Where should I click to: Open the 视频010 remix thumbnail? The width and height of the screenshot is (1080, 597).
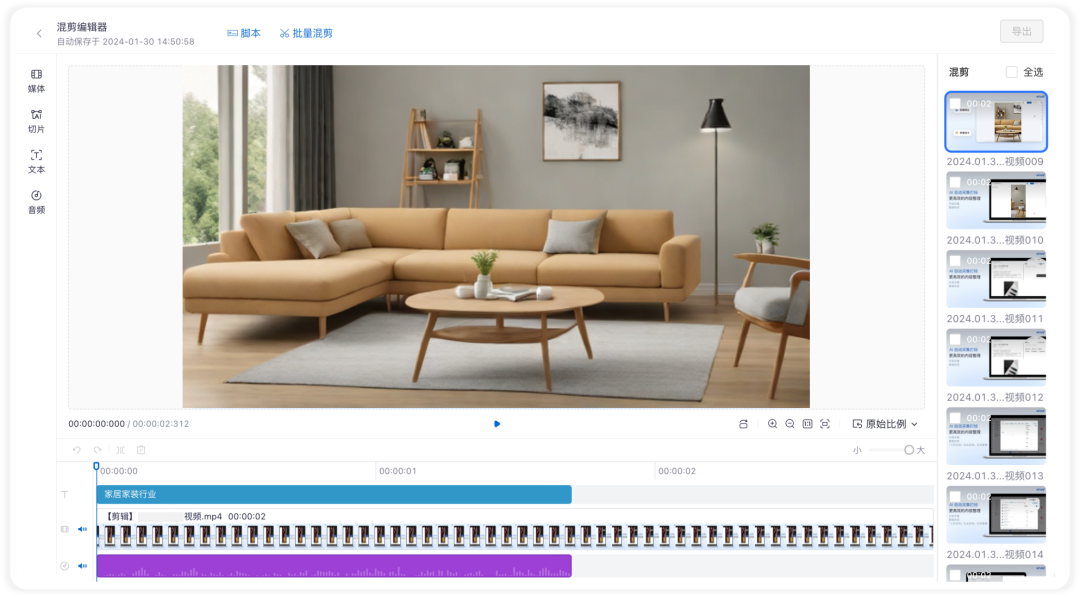coord(996,200)
